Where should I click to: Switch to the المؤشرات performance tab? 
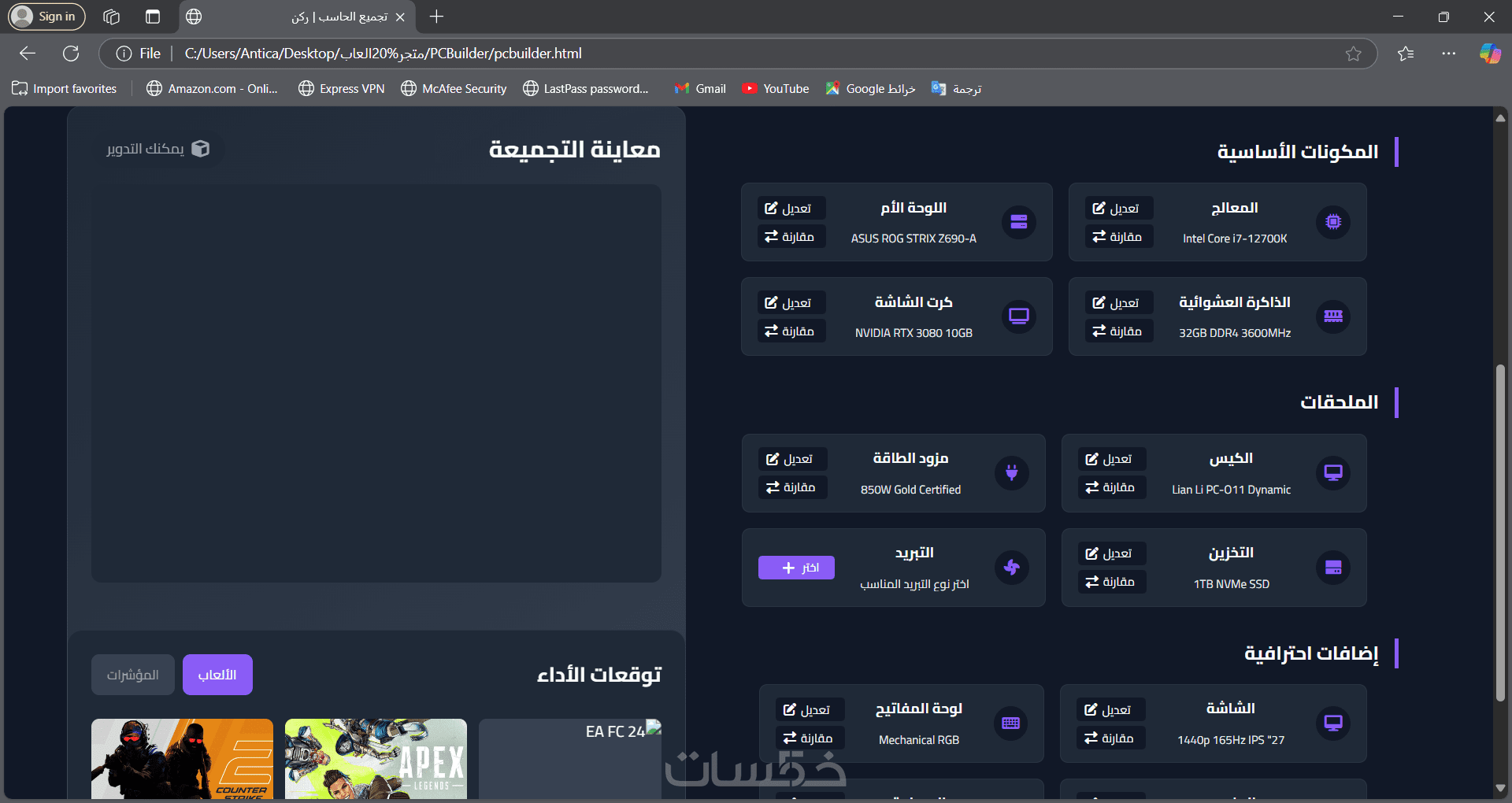tap(133, 675)
